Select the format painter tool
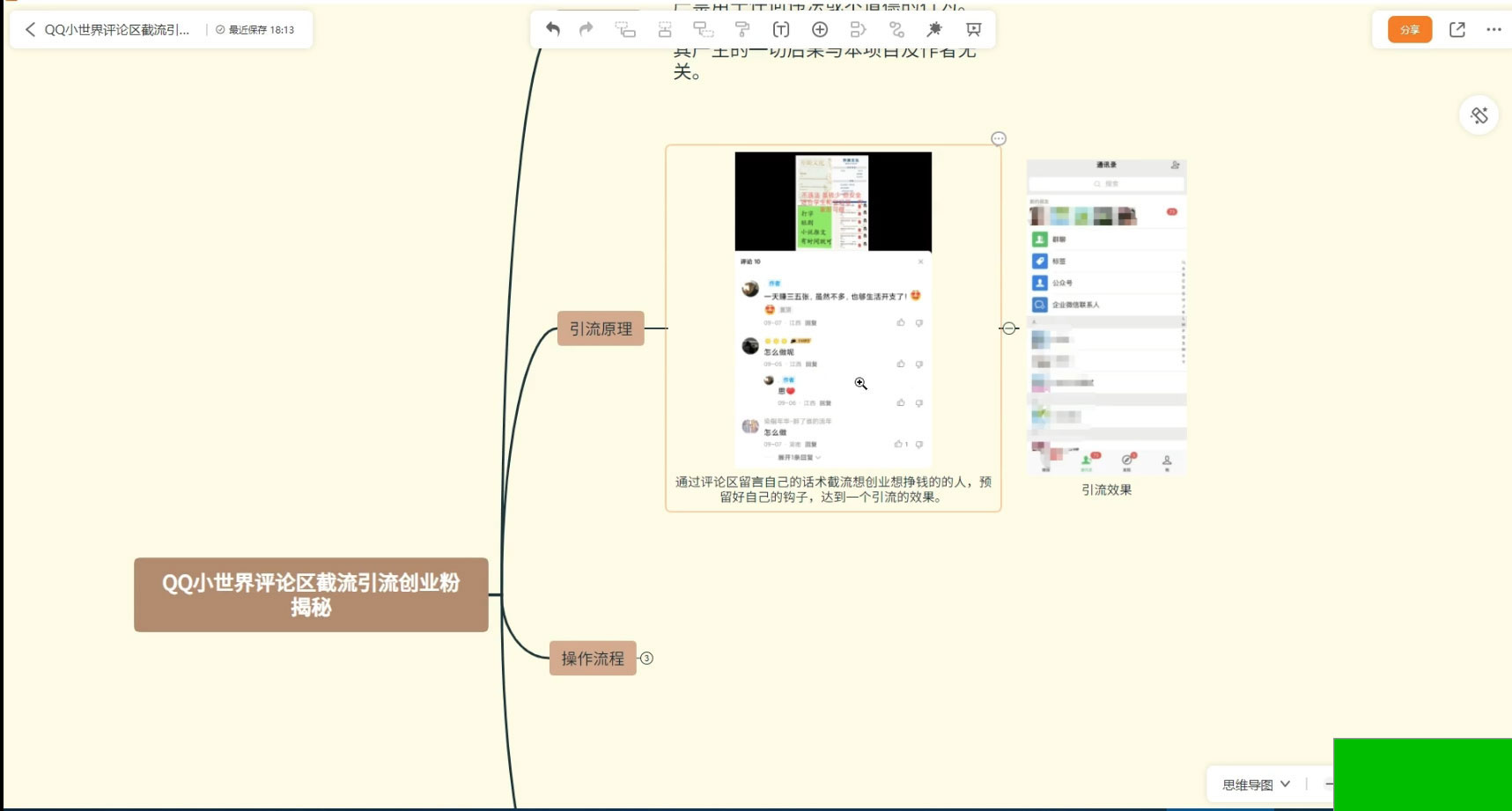This screenshot has height=811, width=1512. click(x=742, y=29)
